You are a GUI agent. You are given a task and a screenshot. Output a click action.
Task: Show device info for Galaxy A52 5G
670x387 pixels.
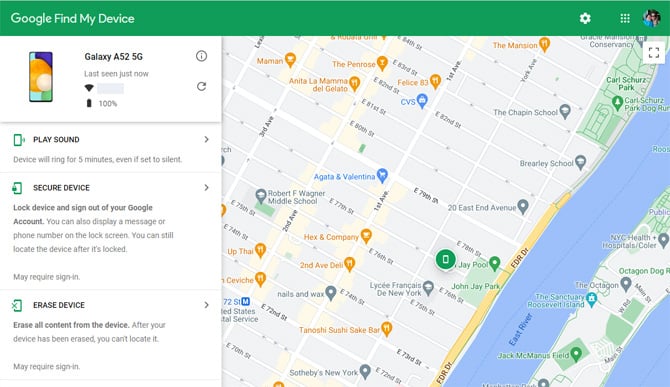(x=201, y=56)
